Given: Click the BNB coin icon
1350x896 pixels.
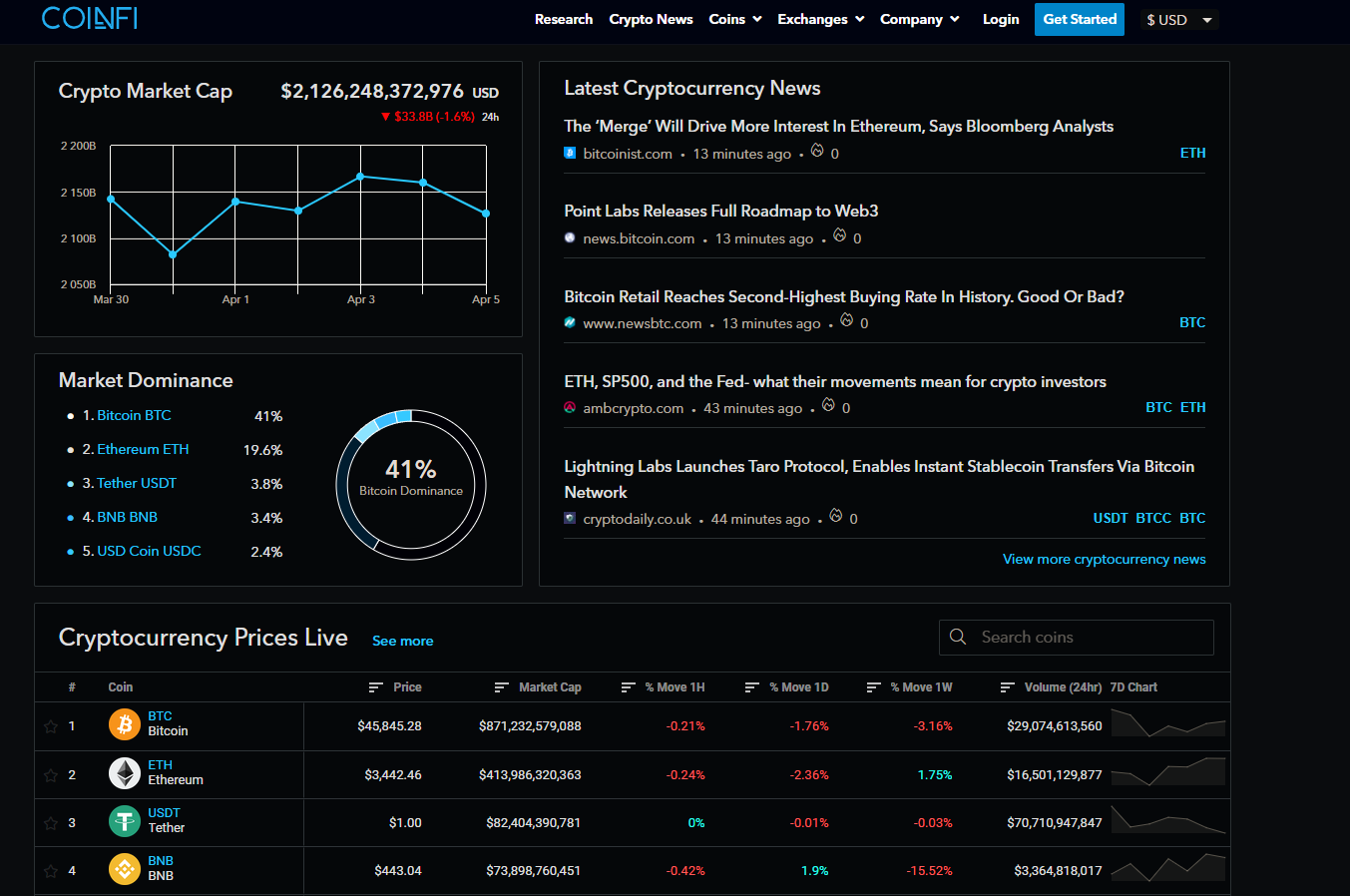Looking at the screenshot, I should pyautogui.click(x=125, y=869).
